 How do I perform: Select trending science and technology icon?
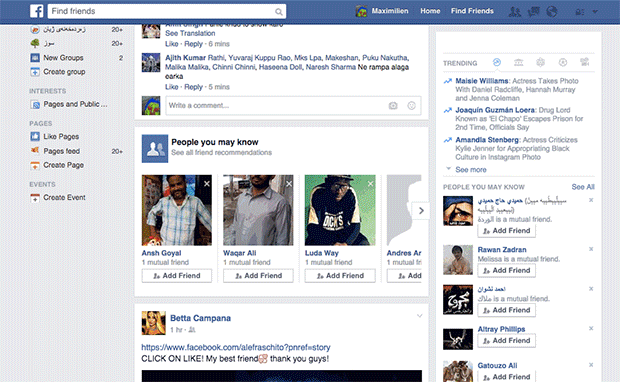540,62
